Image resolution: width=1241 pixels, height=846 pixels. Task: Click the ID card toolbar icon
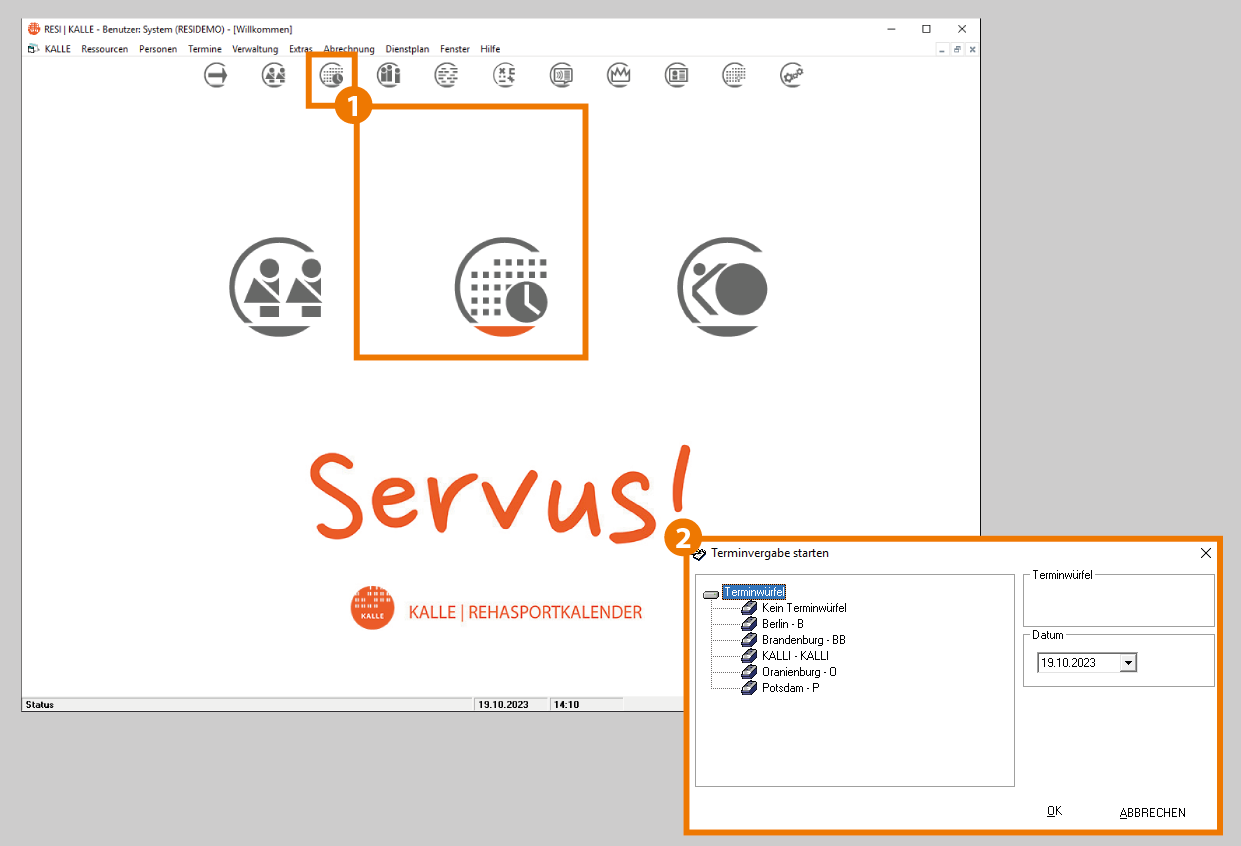tap(677, 75)
